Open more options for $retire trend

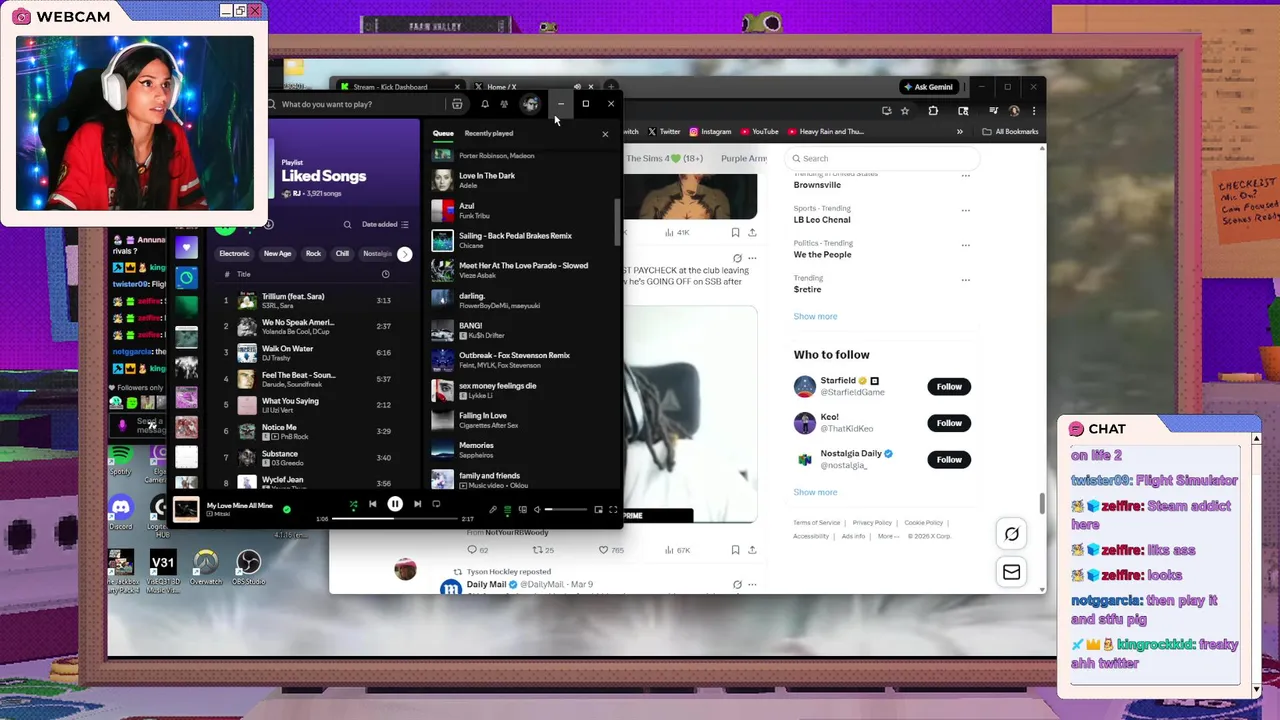coord(965,280)
